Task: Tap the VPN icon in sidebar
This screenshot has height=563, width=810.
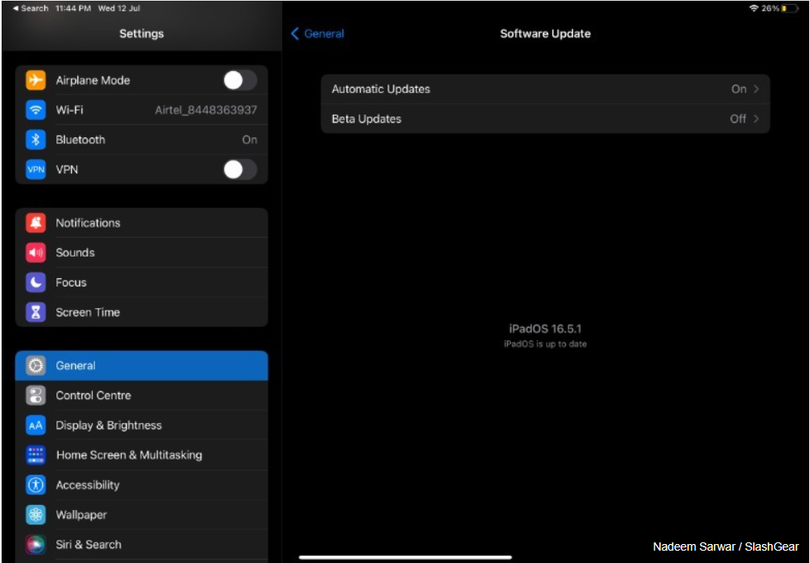Action: point(36,169)
